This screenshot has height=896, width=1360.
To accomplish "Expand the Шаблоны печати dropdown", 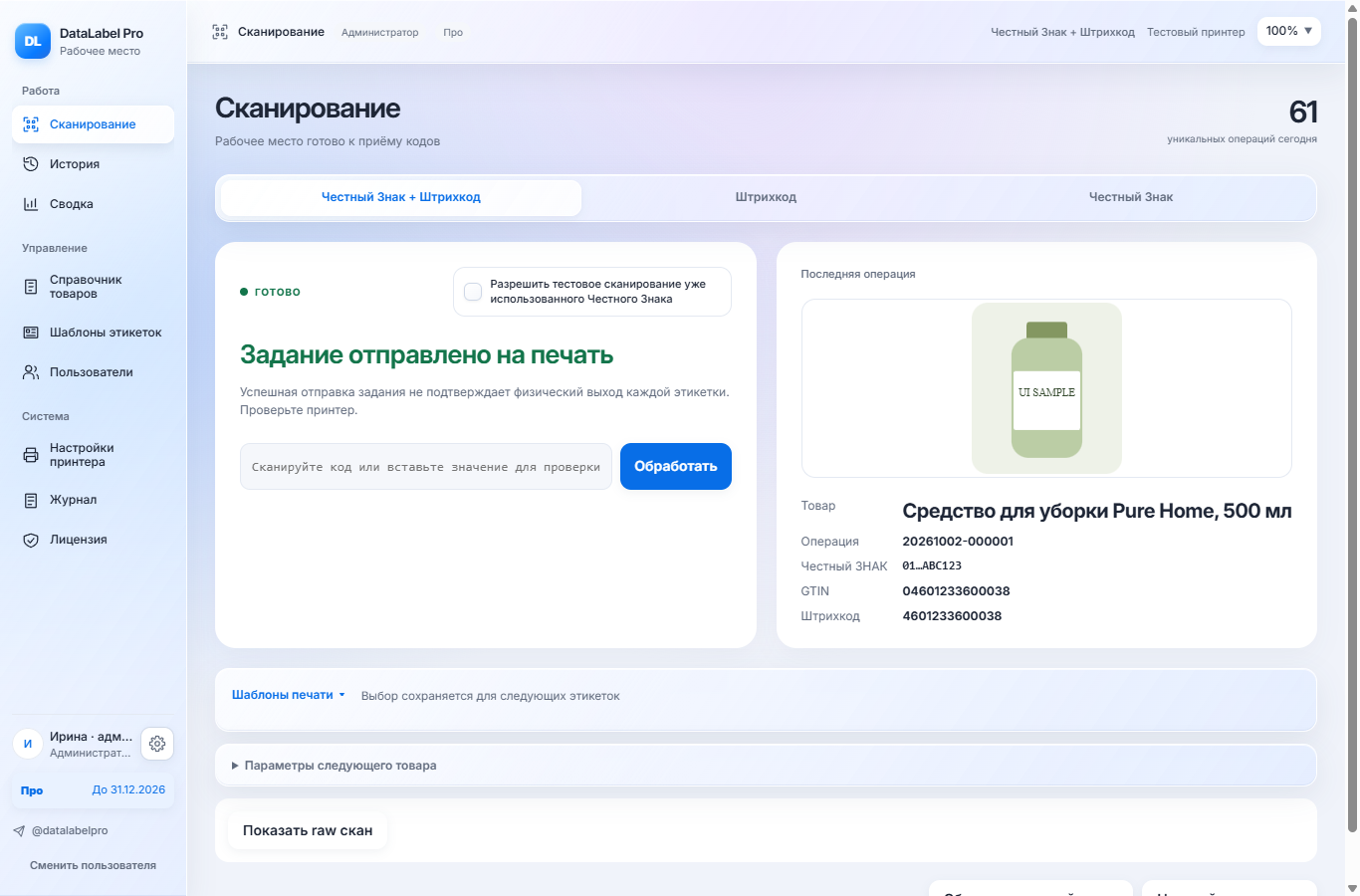I will pyautogui.click(x=289, y=695).
